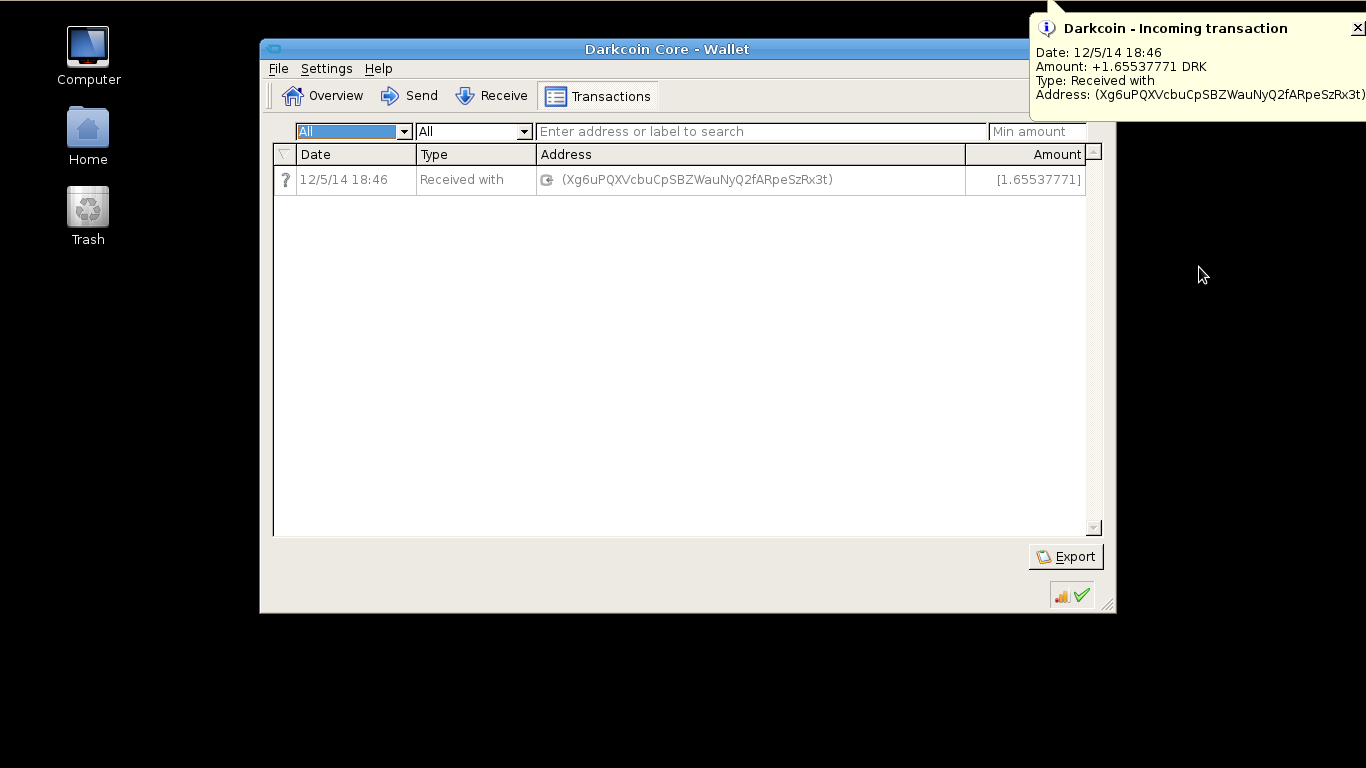Open the Receive page
Viewport: 1366px width, 768px height.
pyautogui.click(x=491, y=96)
